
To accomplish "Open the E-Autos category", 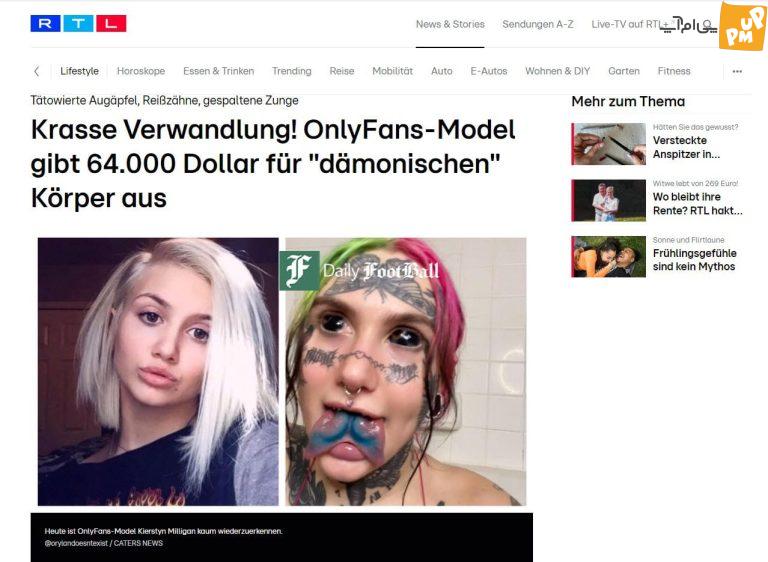I will point(489,71).
